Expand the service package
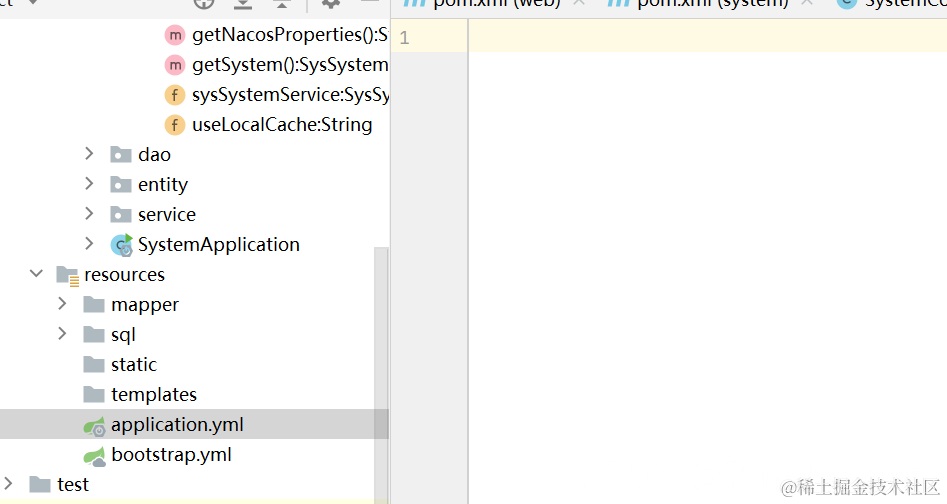 89,214
